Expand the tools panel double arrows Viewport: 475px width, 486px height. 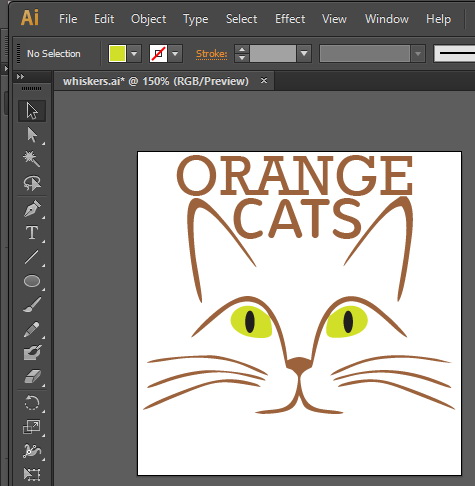click(x=20, y=77)
